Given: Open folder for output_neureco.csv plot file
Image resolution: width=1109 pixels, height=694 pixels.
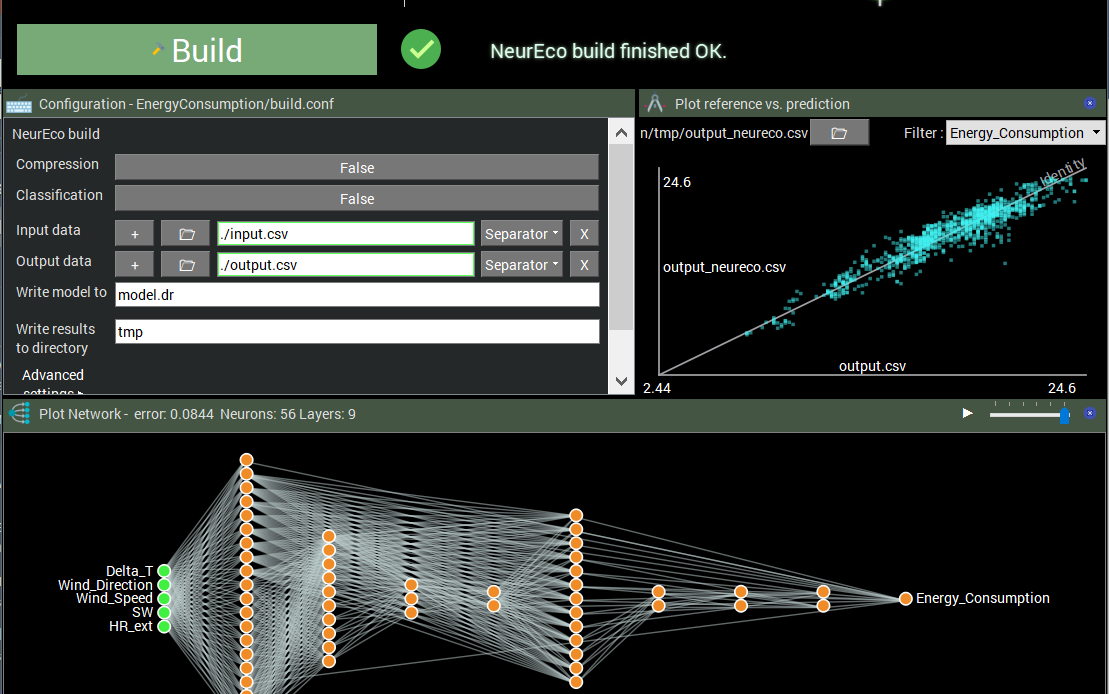Looking at the screenshot, I should 839,133.
